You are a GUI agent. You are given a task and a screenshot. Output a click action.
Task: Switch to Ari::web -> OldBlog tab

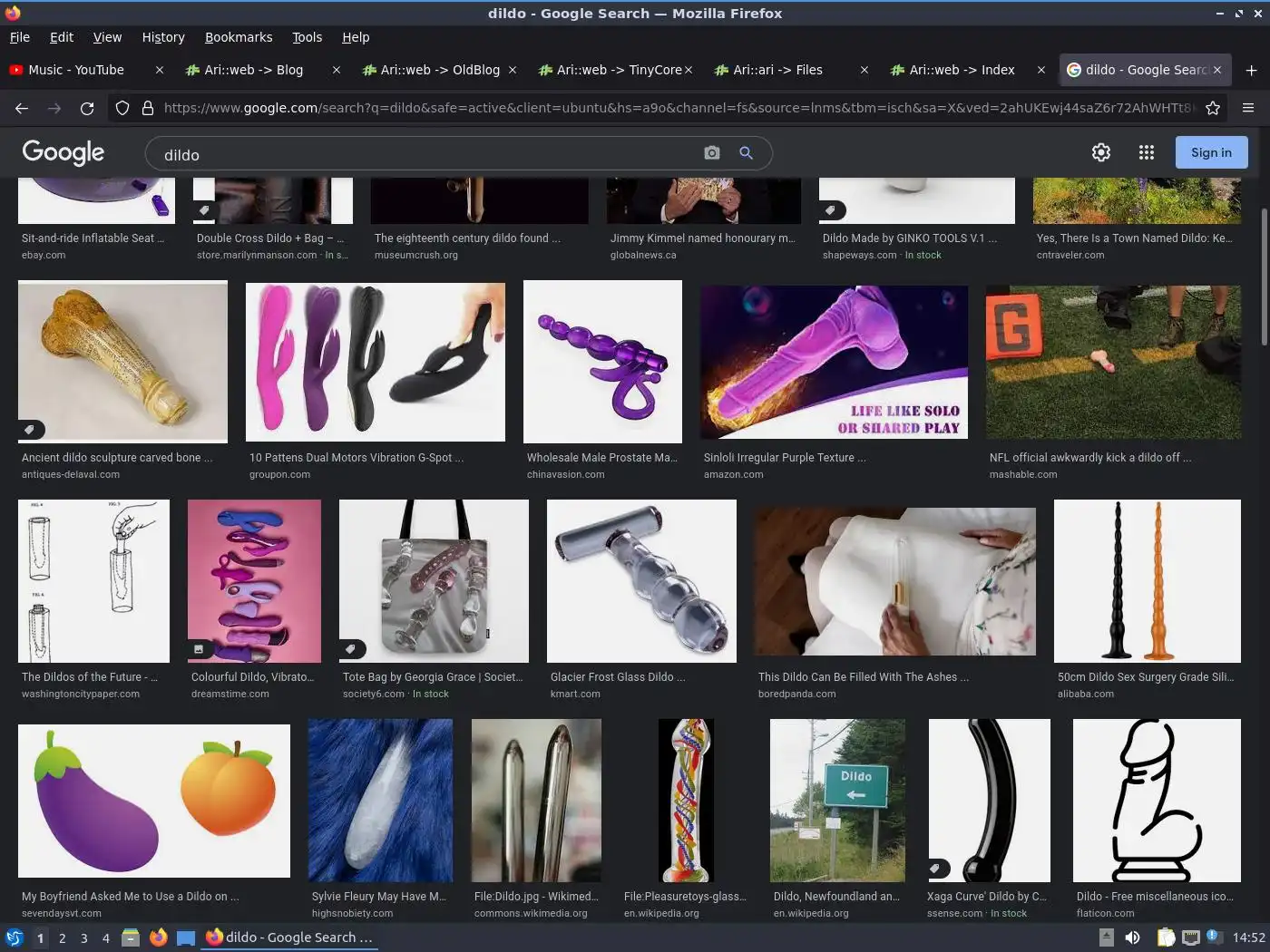pos(440,70)
